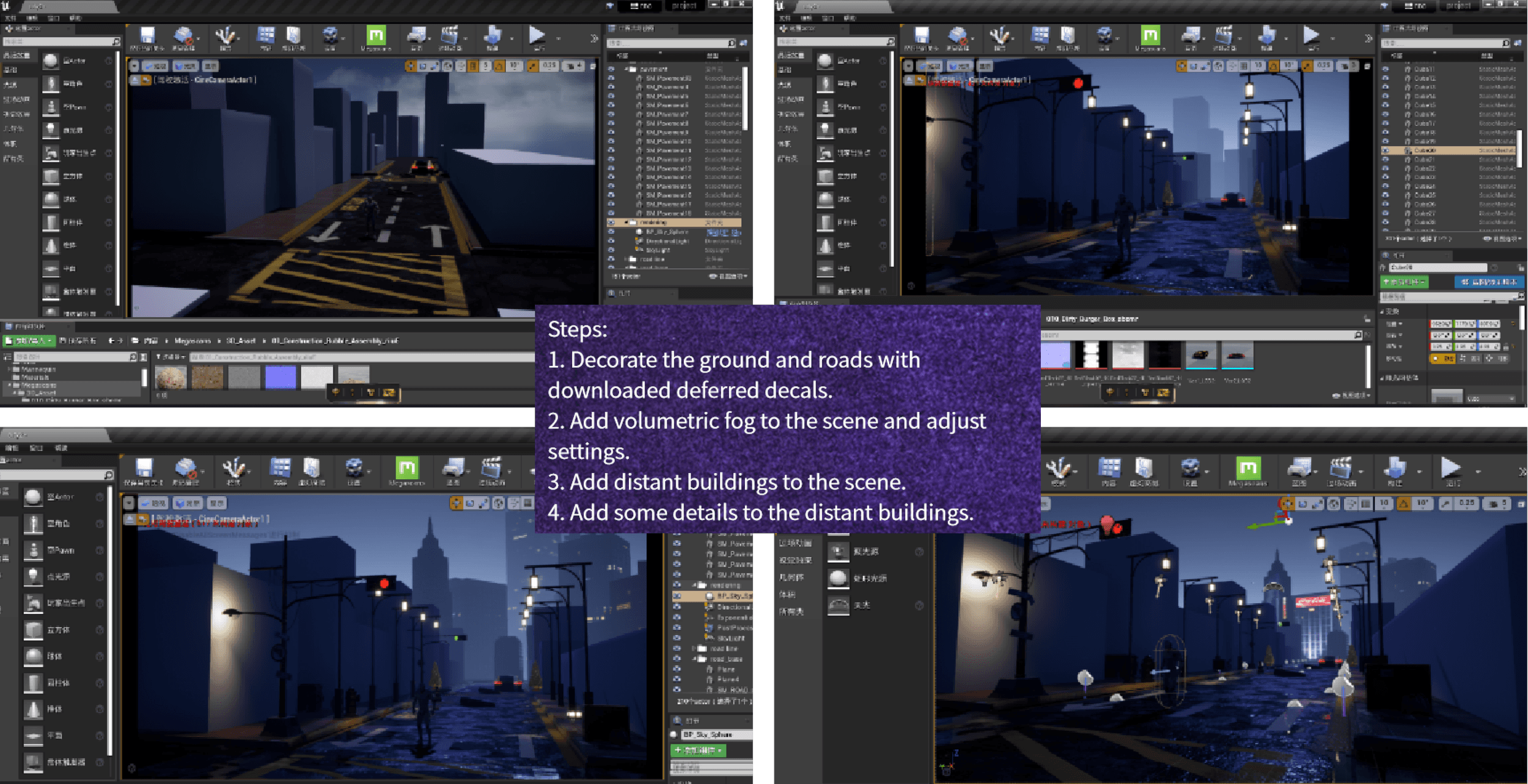1528x784 pixels.
Task: Click Play arrow in top-left screenshot toolbar
Action: click(x=536, y=35)
